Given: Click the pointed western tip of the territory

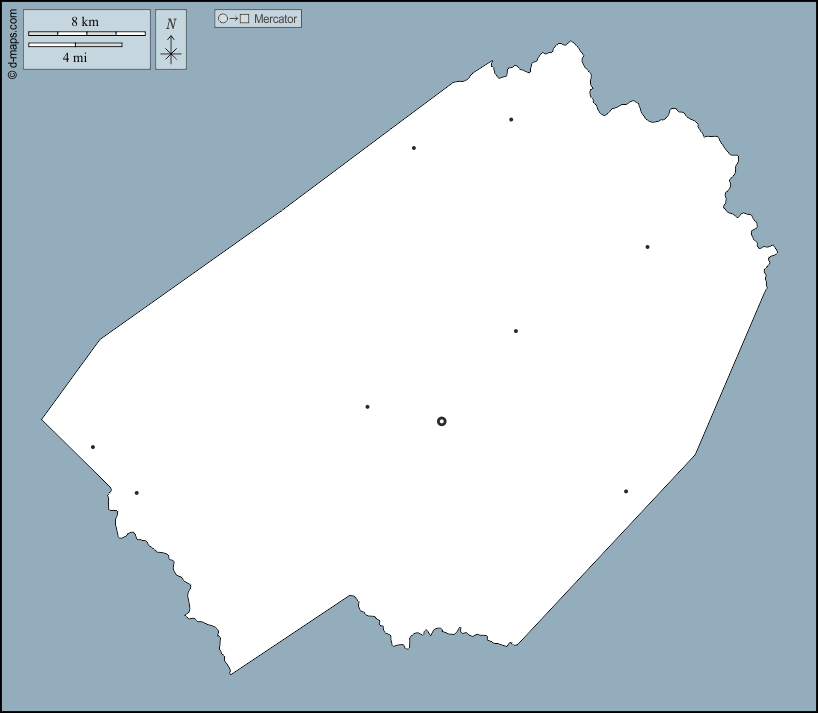Looking at the screenshot, I should click(42, 419).
